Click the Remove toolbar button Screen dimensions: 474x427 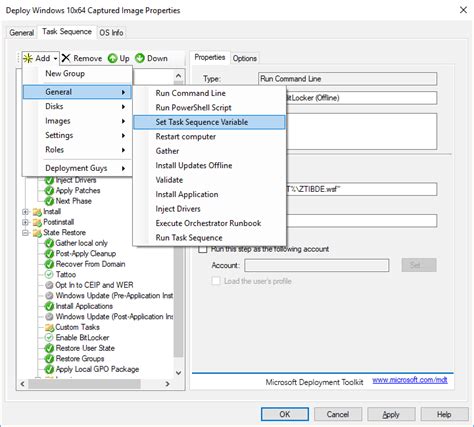point(82,58)
